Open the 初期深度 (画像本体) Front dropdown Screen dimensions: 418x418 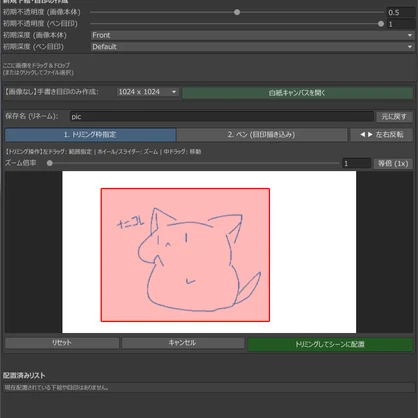tap(253, 35)
